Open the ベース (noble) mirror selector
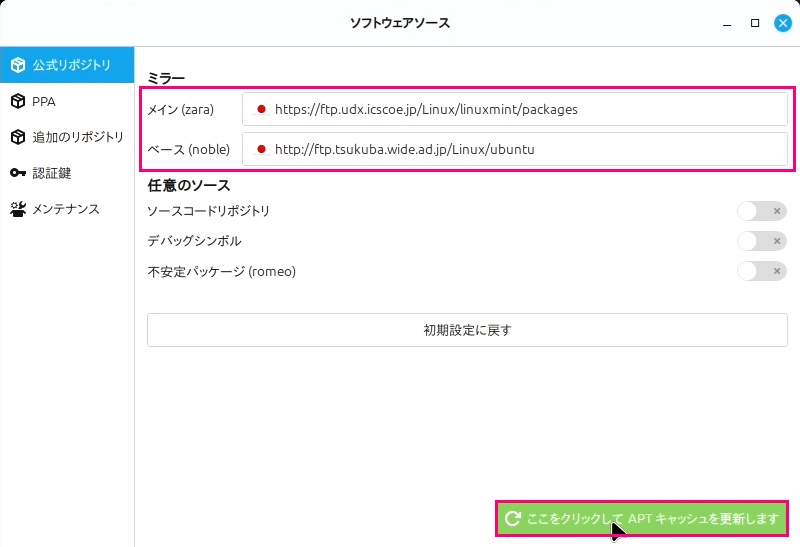800x547 pixels. pos(514,150)
